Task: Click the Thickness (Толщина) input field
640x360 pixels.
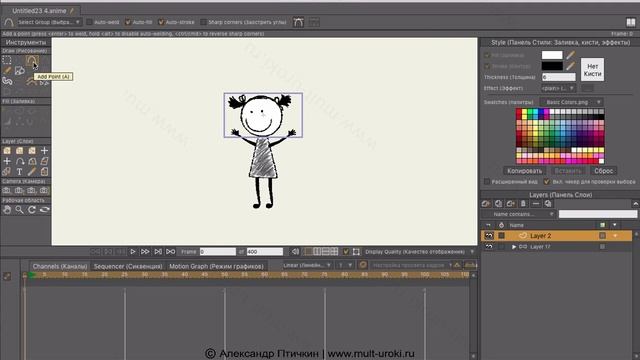Action: tap(558, 77)
